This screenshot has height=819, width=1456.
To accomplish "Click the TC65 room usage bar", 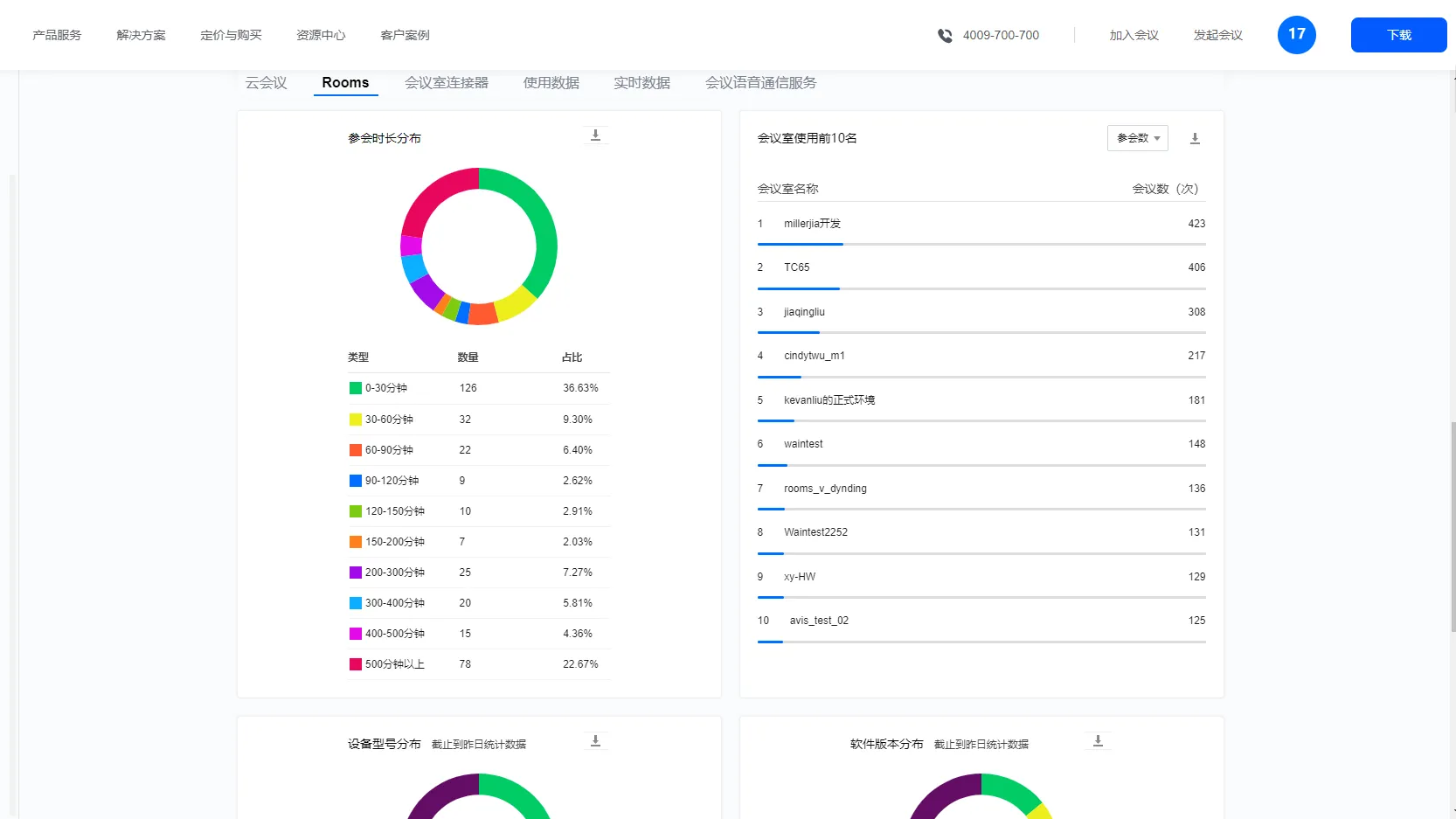I will click(x=981, y=288).
